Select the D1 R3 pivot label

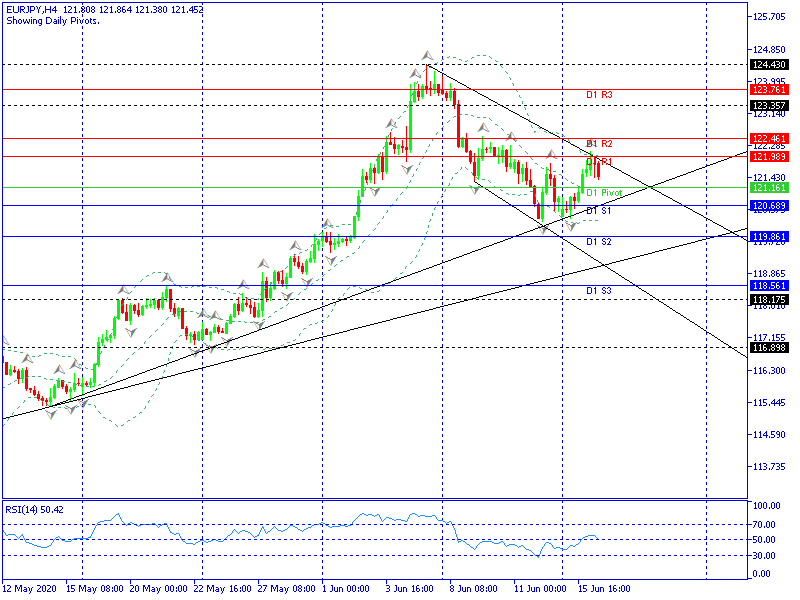(x=599, y=95)
